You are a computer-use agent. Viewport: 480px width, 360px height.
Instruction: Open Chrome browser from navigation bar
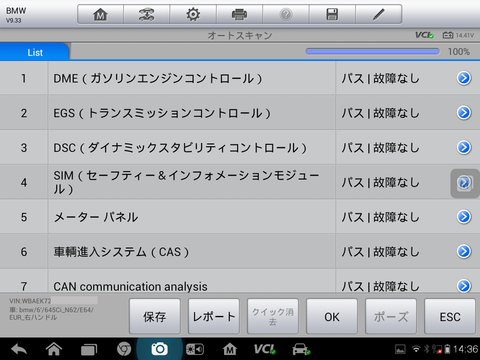(124, 349)
